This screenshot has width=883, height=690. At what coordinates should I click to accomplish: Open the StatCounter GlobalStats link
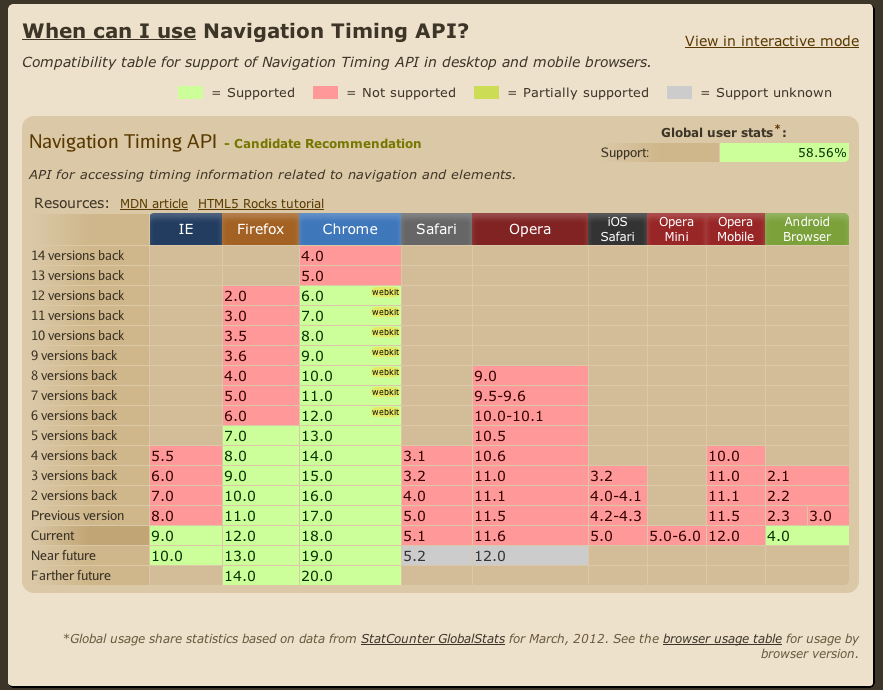(x=432, y=639)
